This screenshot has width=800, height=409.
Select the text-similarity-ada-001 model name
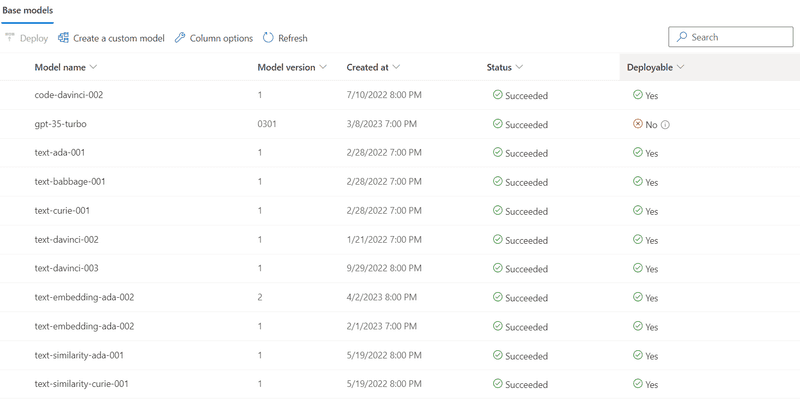79,355
